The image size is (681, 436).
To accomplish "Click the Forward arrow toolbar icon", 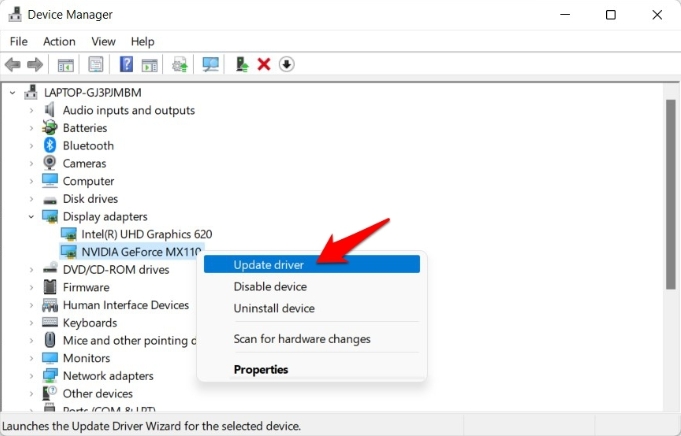I will 35,65.
